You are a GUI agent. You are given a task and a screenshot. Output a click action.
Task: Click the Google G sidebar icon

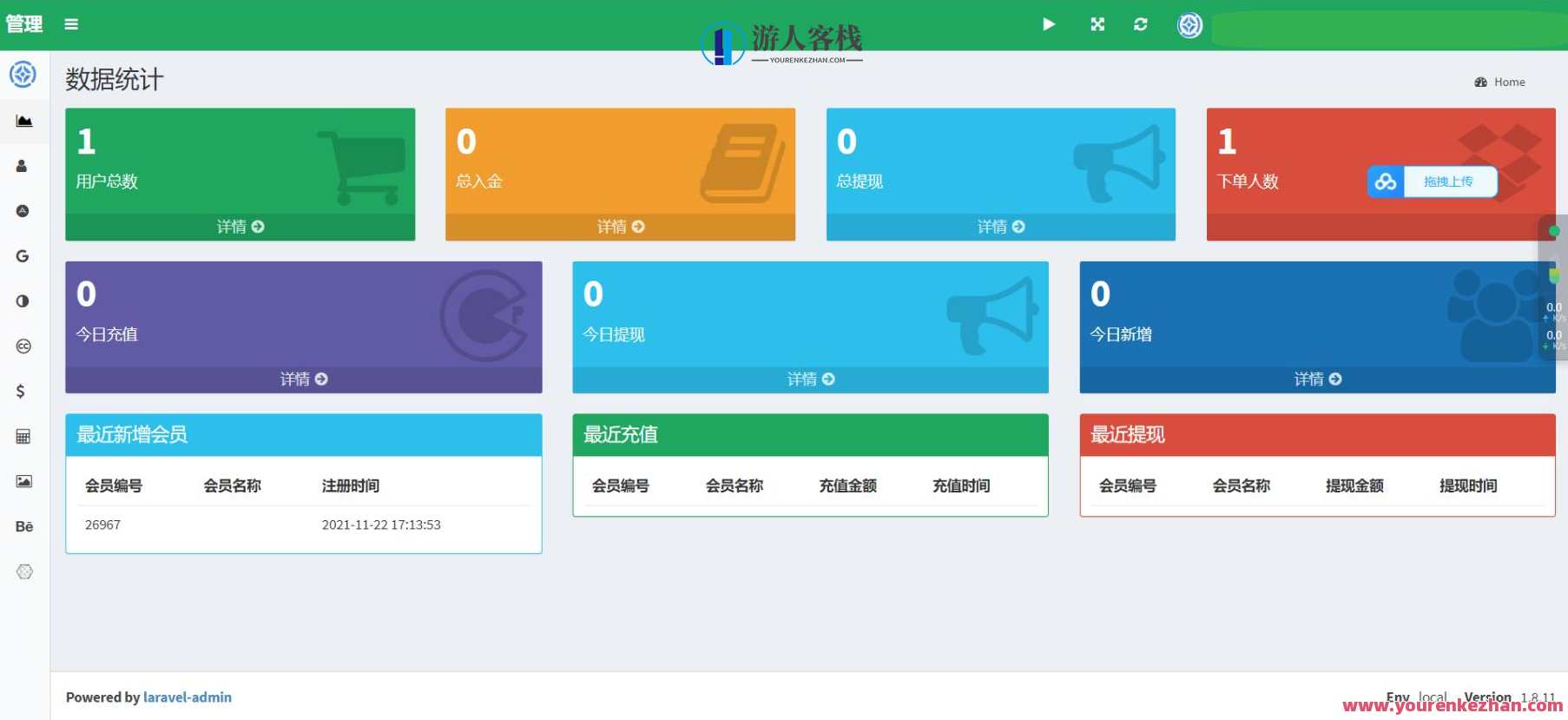click(23, 256)
